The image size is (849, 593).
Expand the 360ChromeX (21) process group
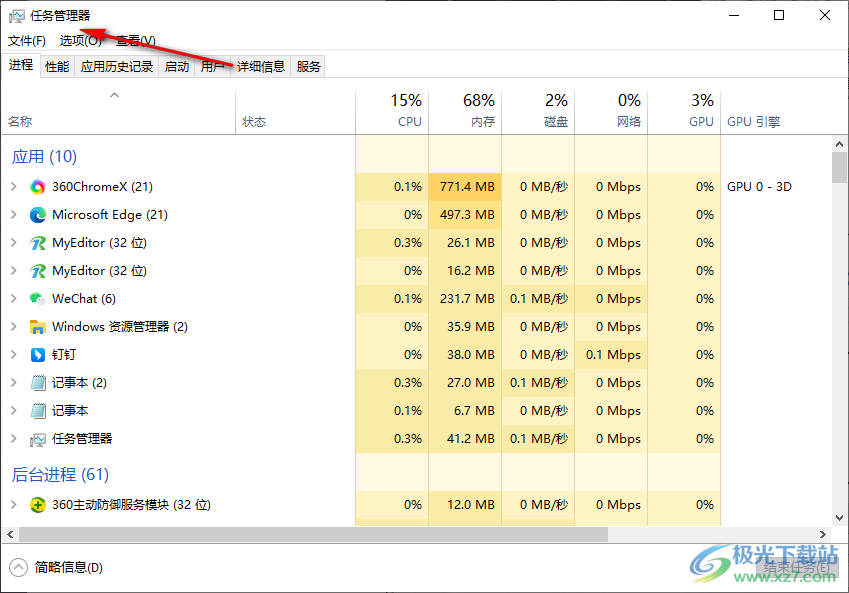coord(14,187)
